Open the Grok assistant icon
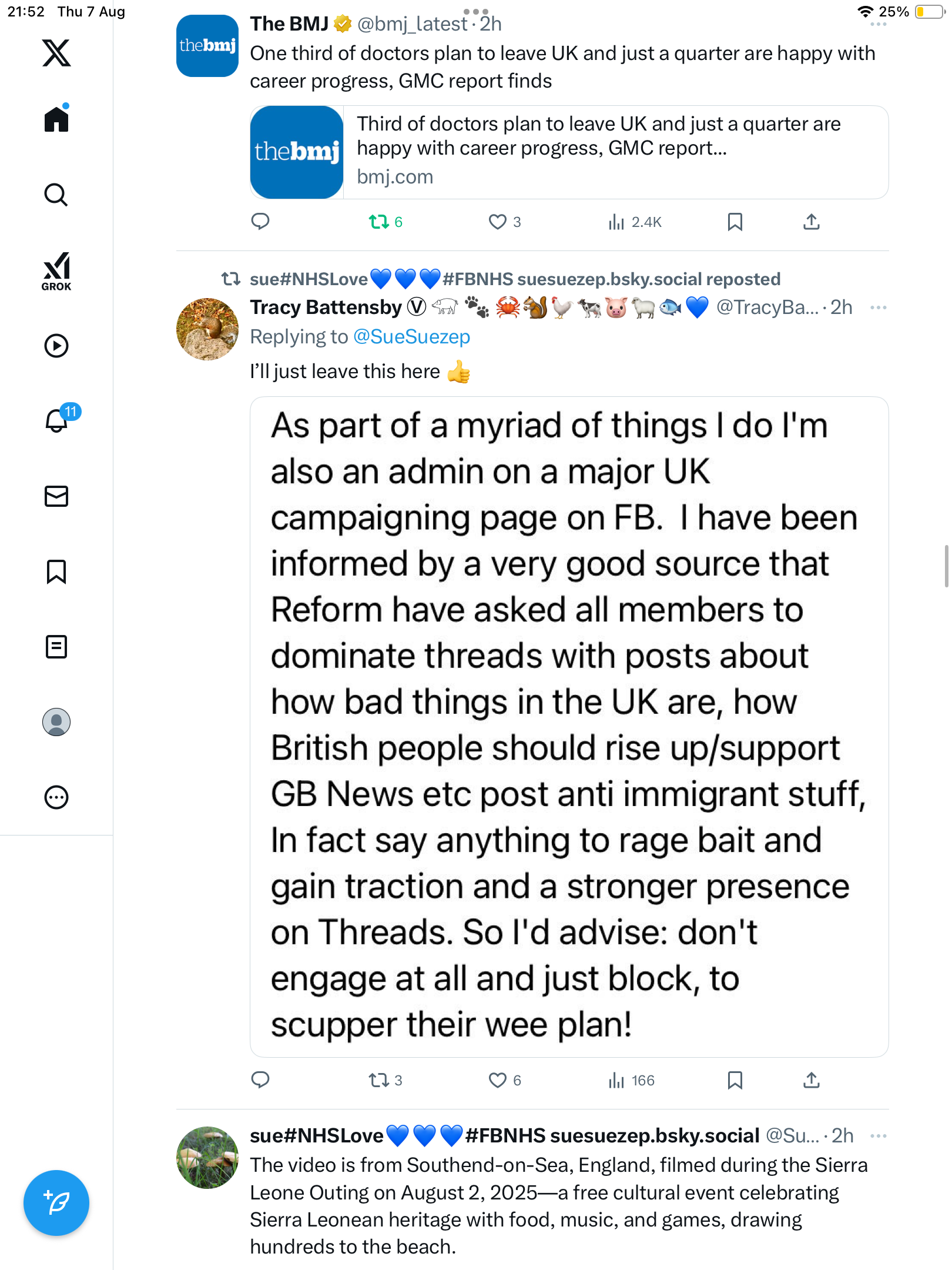The height and width of the screenshot is (1270, 952). [56, 271]
